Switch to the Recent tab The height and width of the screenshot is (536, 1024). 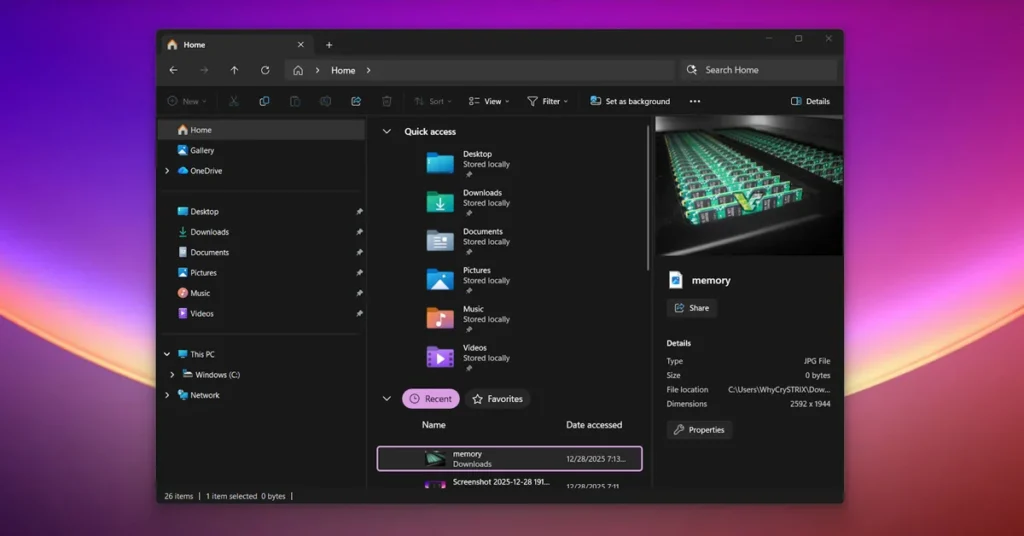pyautogui.click(x=431, y=399)
